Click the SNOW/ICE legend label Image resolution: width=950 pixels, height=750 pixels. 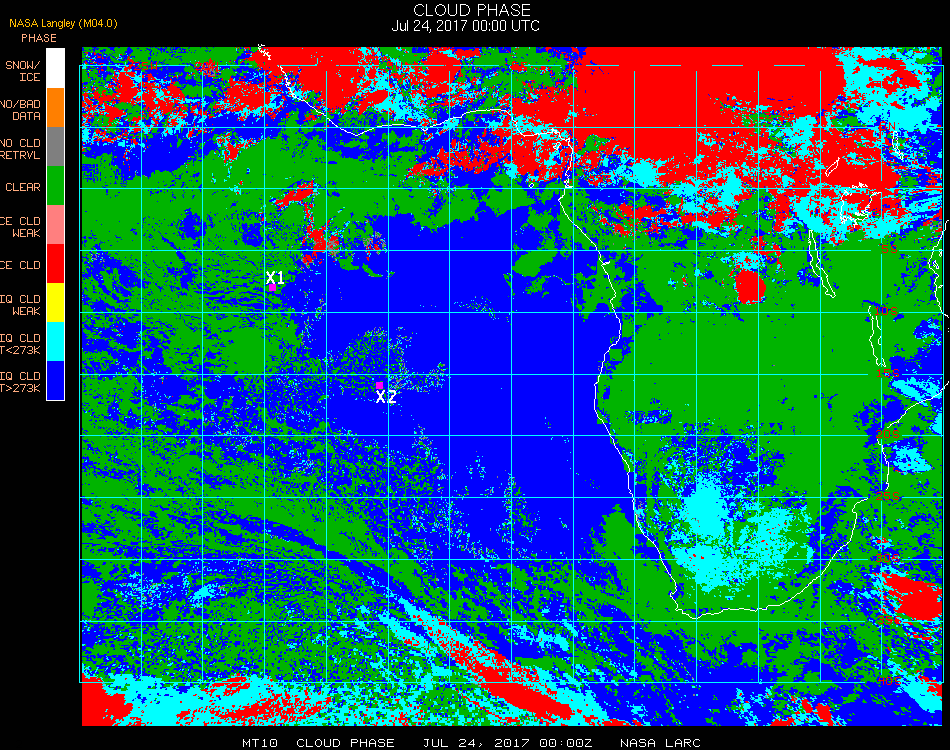22,71
